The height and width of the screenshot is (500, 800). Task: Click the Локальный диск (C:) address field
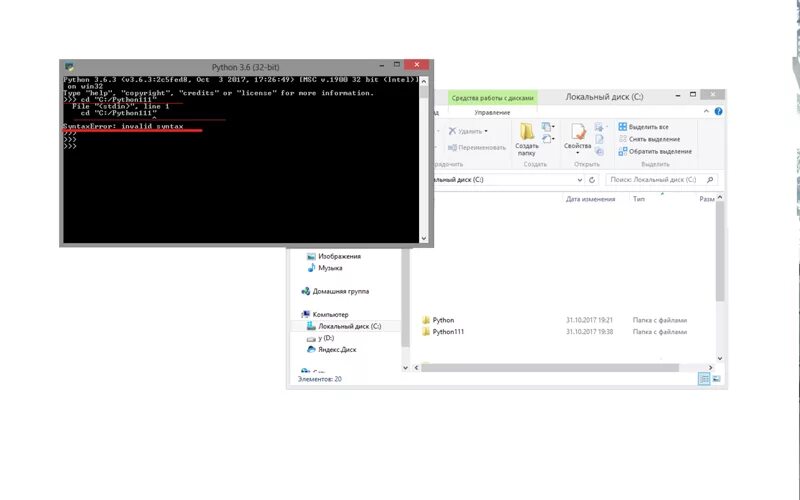[x=504, y=180]
